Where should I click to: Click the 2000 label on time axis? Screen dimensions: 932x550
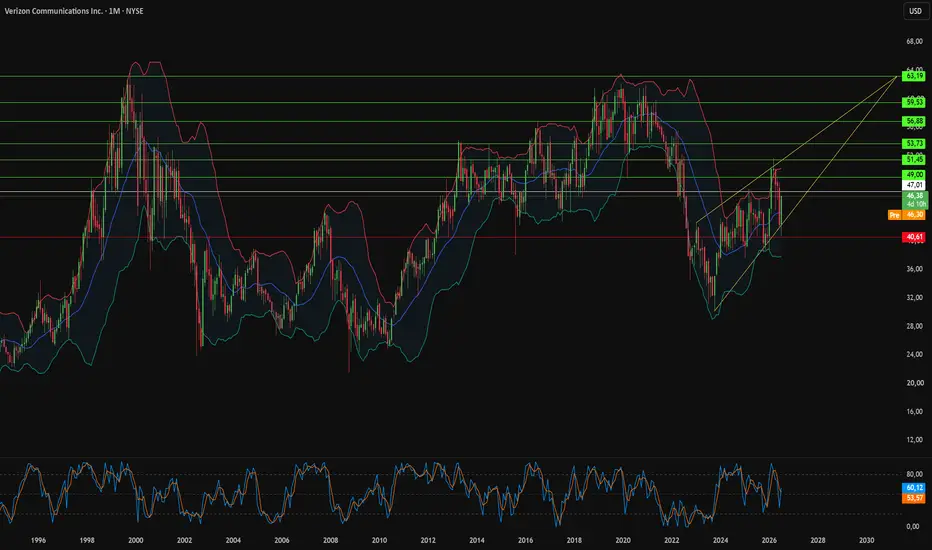pos(136,540)
